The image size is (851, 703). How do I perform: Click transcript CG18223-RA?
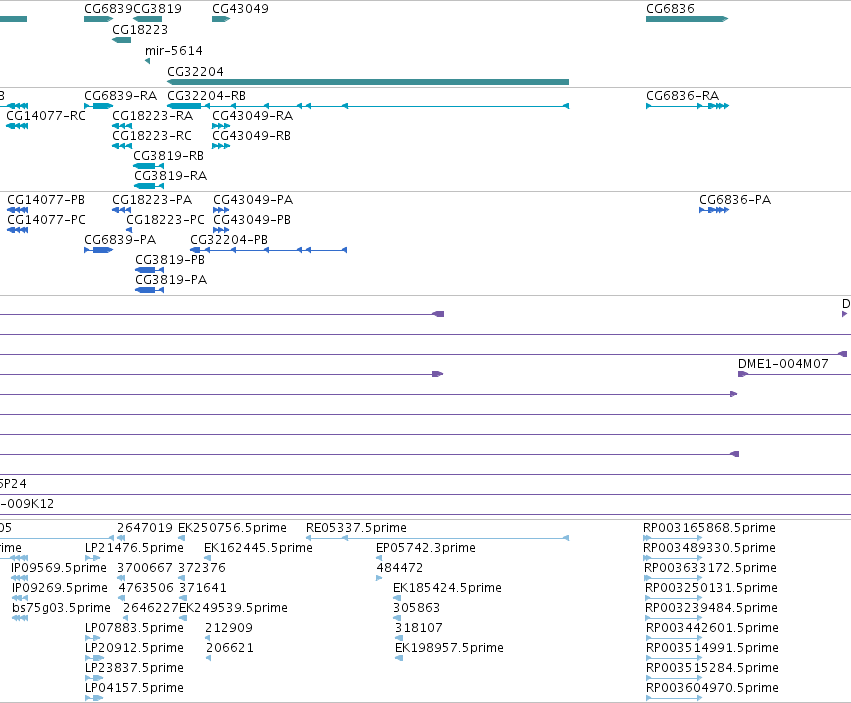coord(122,126)
